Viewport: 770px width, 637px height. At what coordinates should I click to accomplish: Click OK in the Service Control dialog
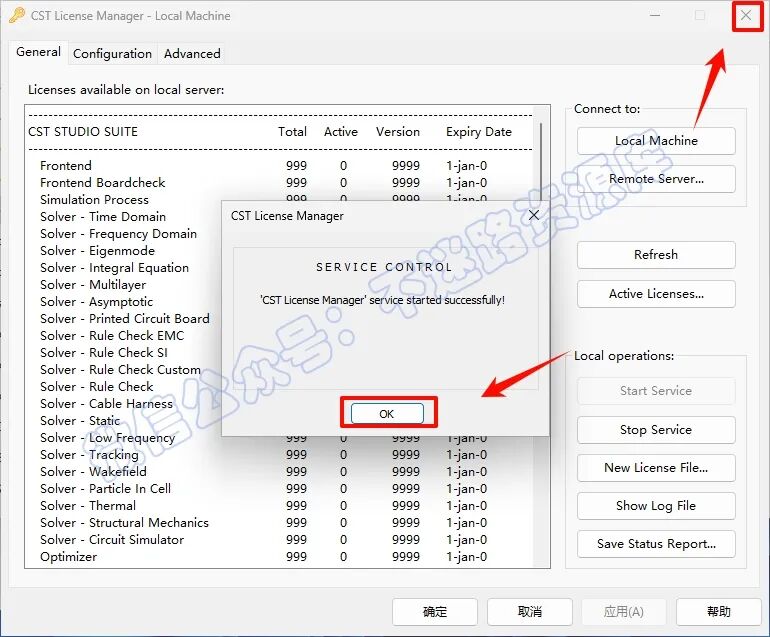click(x=387, y=414)
